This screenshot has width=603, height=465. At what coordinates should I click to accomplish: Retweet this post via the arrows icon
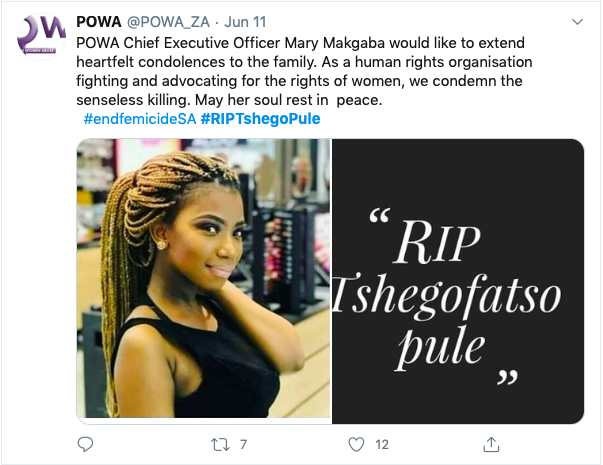pos(220,445)
